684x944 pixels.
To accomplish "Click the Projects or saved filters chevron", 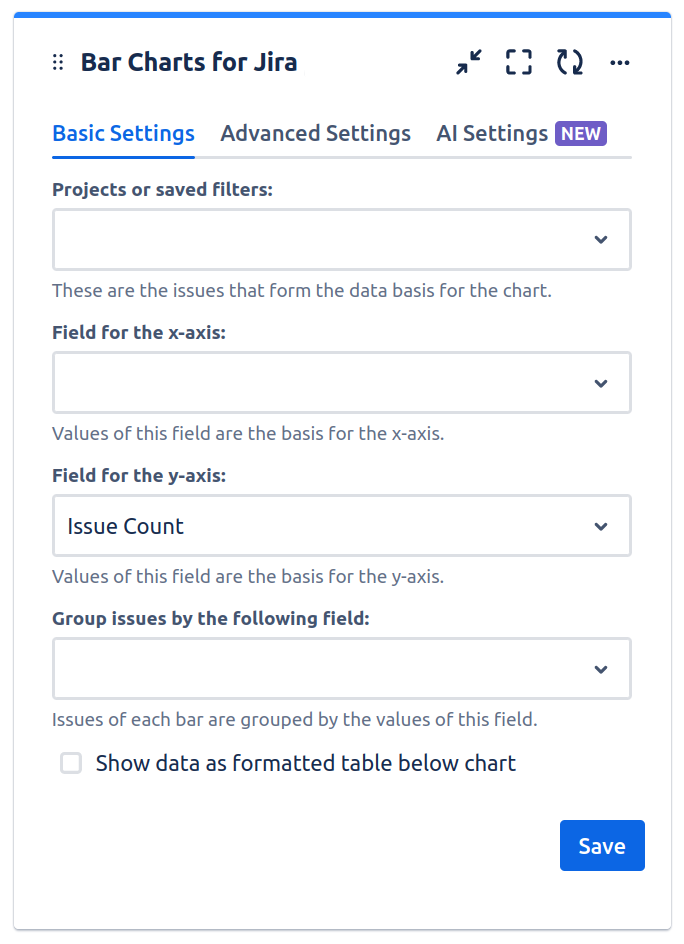I will (x=601, y=240).
